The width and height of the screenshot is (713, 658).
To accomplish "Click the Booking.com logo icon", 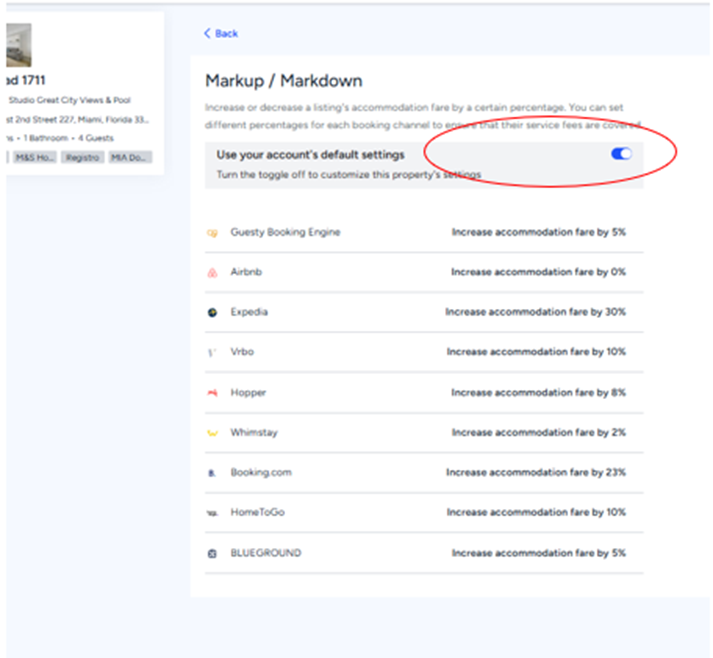I will [212, 473].
